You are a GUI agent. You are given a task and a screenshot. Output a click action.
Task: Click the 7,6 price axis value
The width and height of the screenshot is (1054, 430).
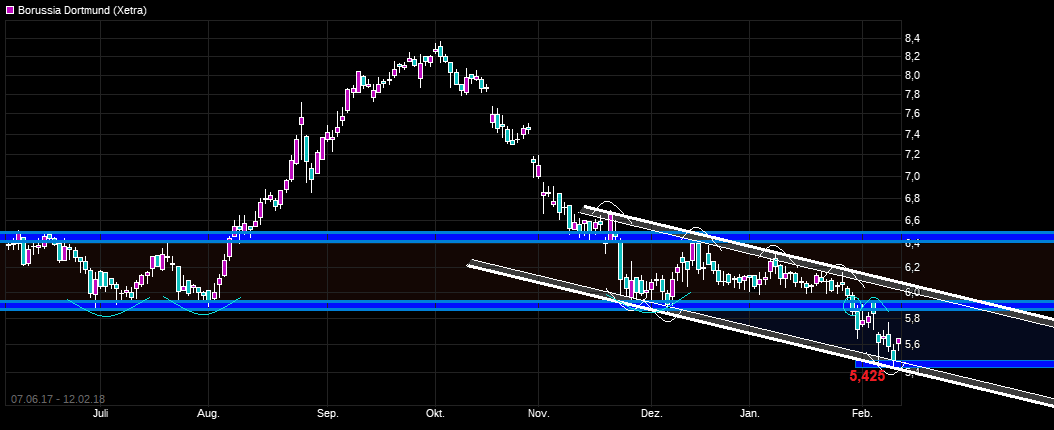pos(912,114)
